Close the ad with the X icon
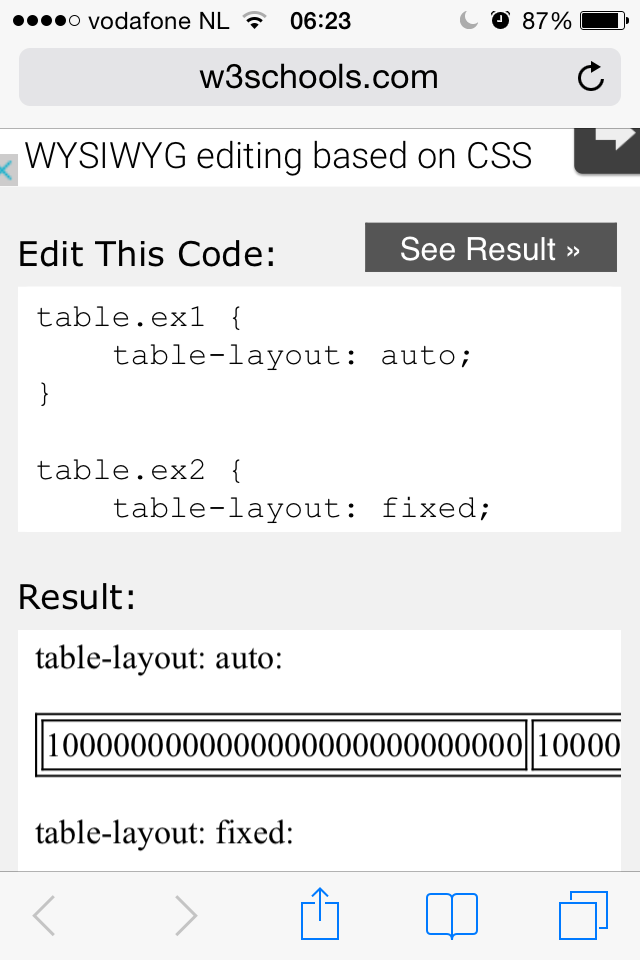The height and width of the screenshot is (960, 640). (7, 170)
